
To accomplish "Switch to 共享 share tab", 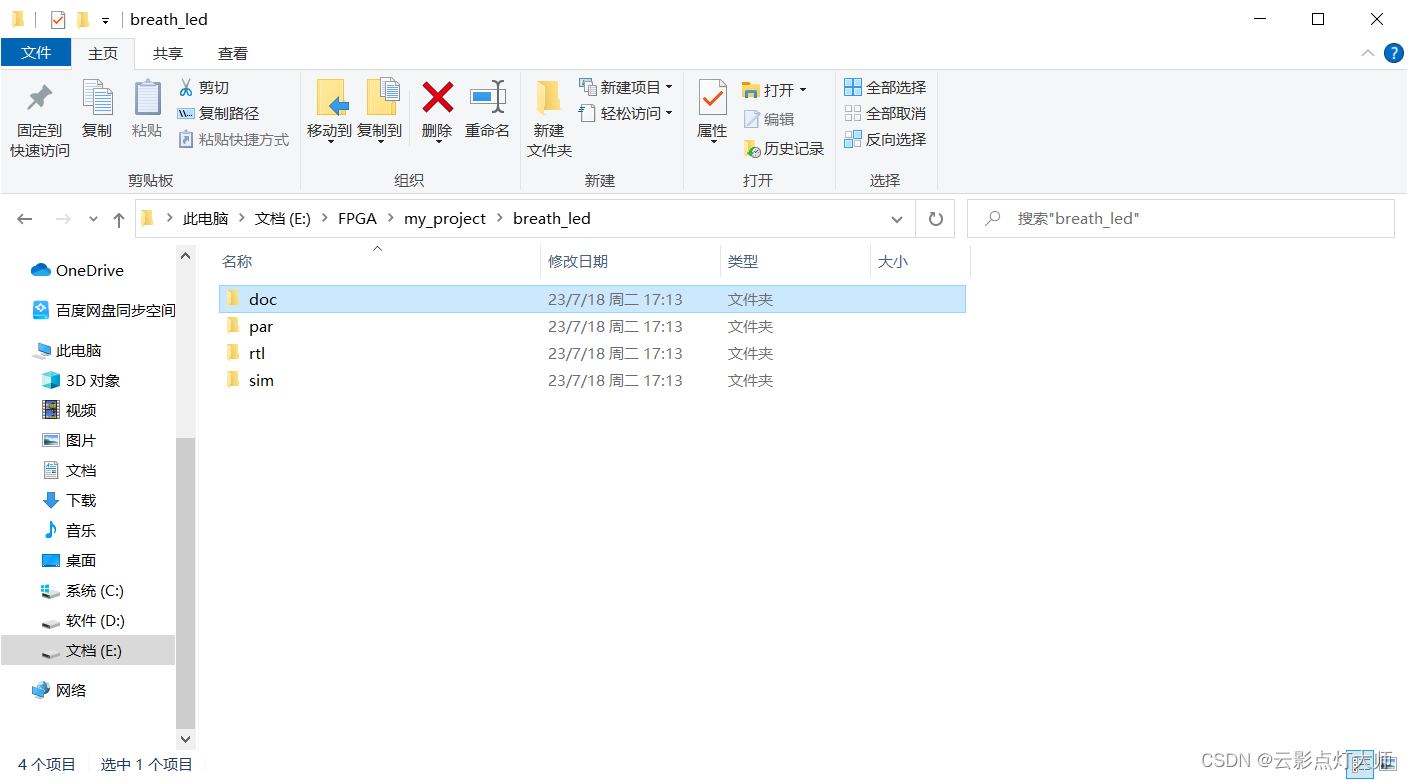I will 168,54.
